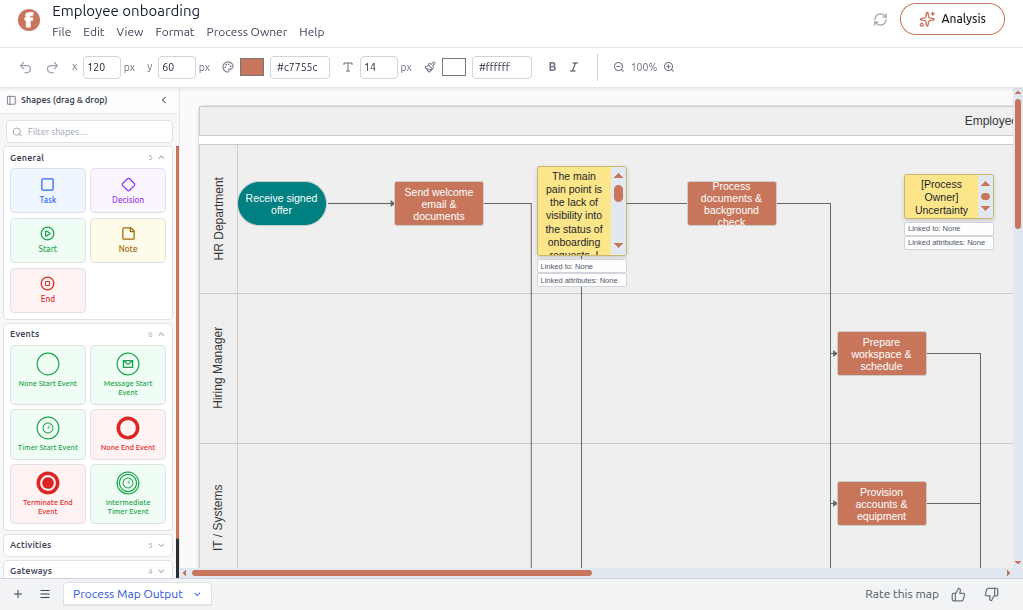Click the text color paint icon

(430, 67)
